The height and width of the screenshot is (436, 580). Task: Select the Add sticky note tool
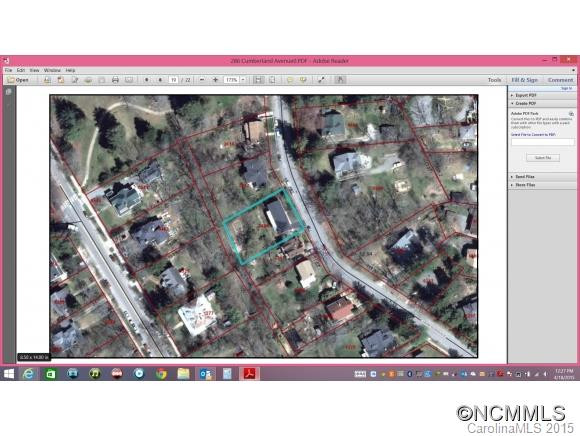[x=290, y=80]
